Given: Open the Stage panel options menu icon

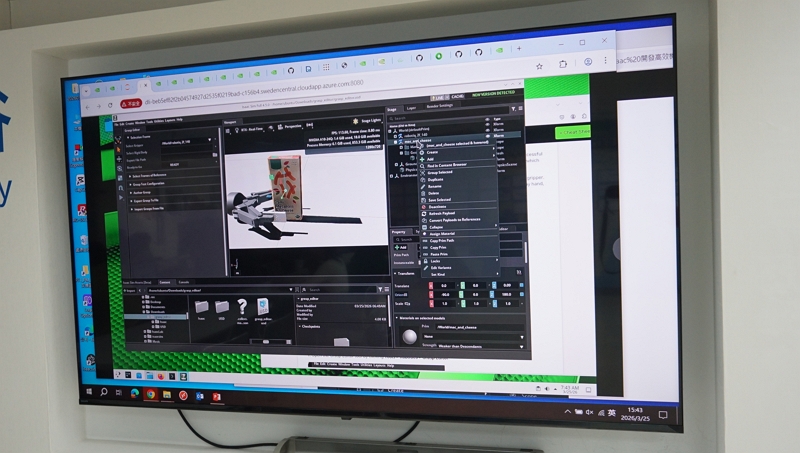Looking at the screenshot, I should click(x=520, y=108).
